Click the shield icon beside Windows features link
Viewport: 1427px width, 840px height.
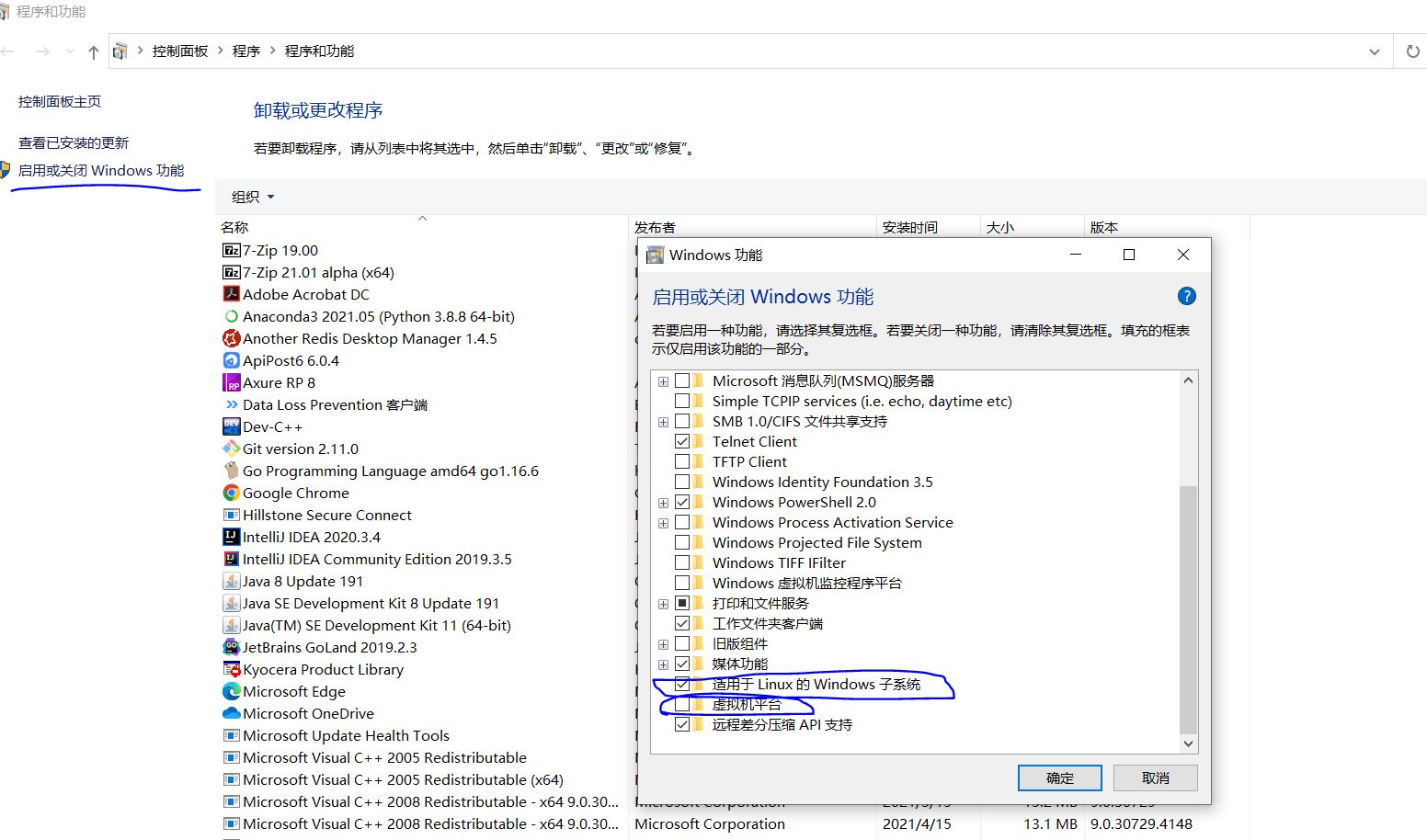(x=5, y=170)
